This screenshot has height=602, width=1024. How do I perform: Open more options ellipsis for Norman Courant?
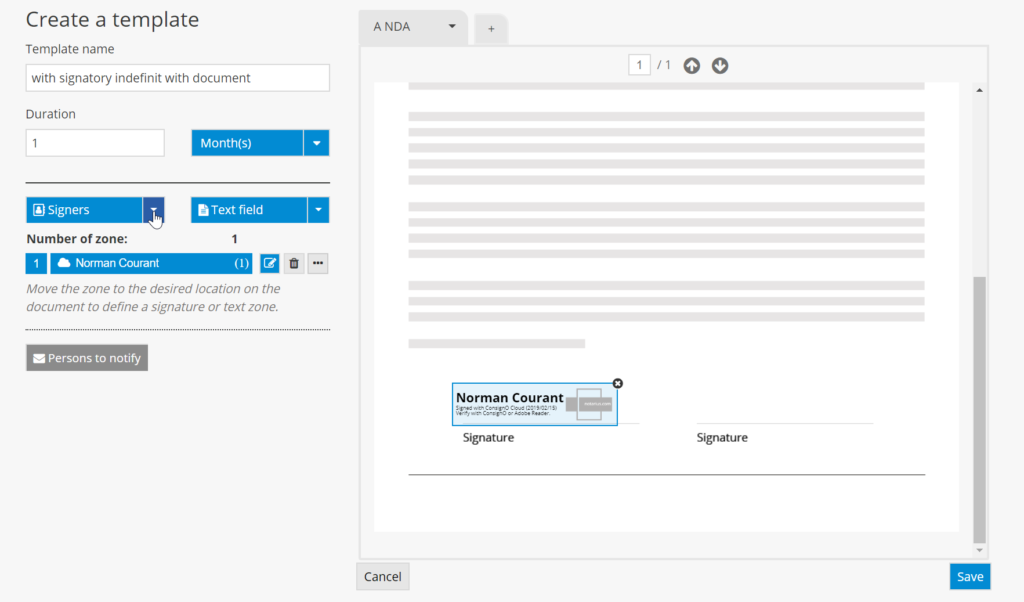pyautogui.click(x=318, y=263)
